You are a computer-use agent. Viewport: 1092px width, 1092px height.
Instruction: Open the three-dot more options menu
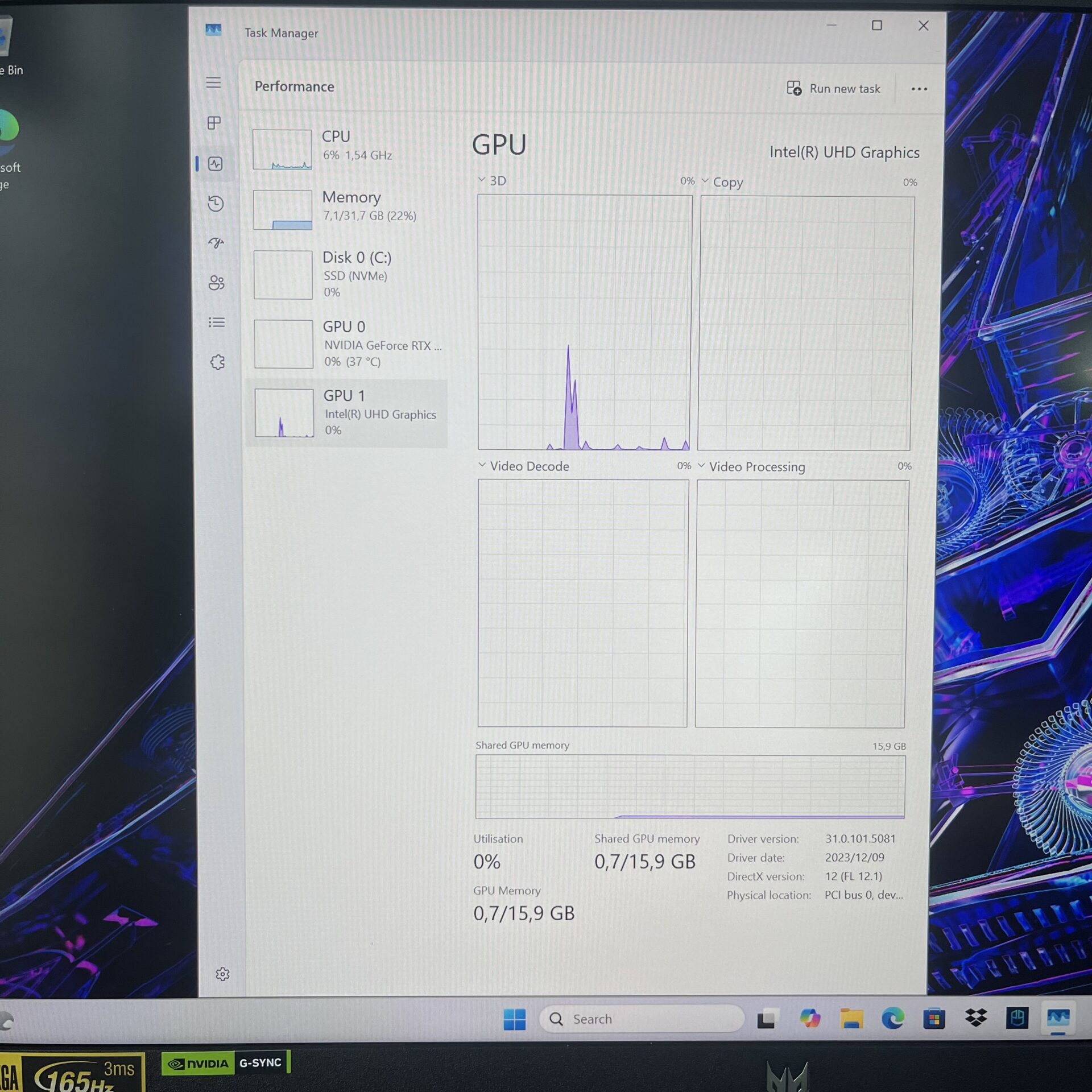pos(919,89)
